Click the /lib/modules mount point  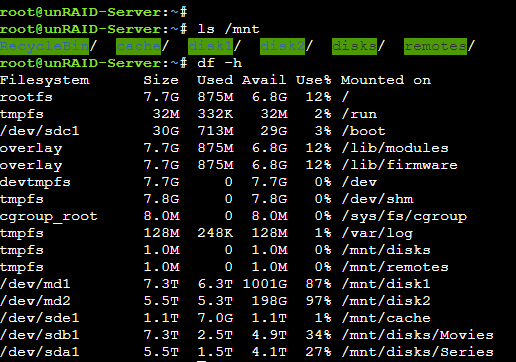coord(395,148)
